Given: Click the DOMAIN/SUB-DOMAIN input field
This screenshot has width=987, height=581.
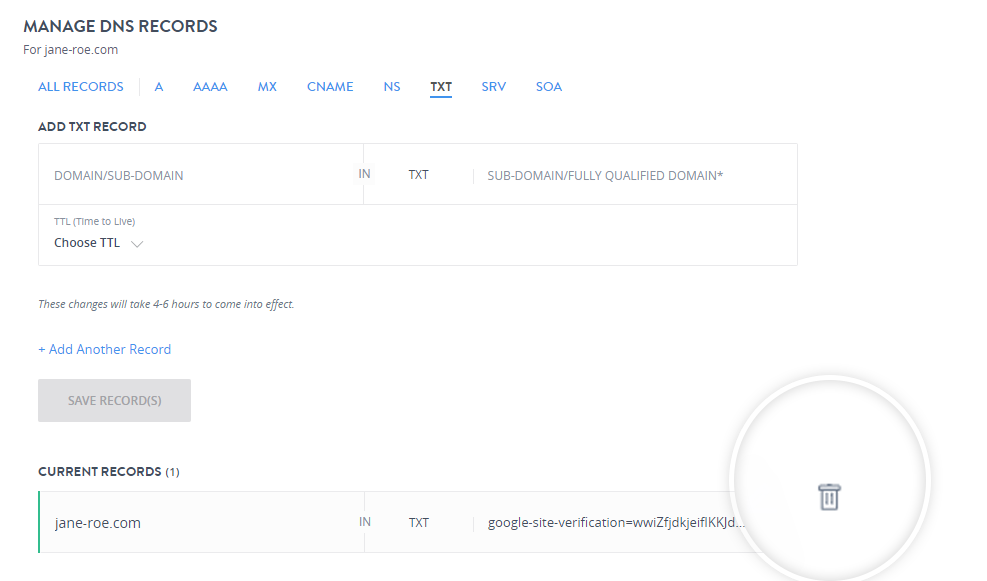Looking at the screenshot, I should [x=200, y=175].
